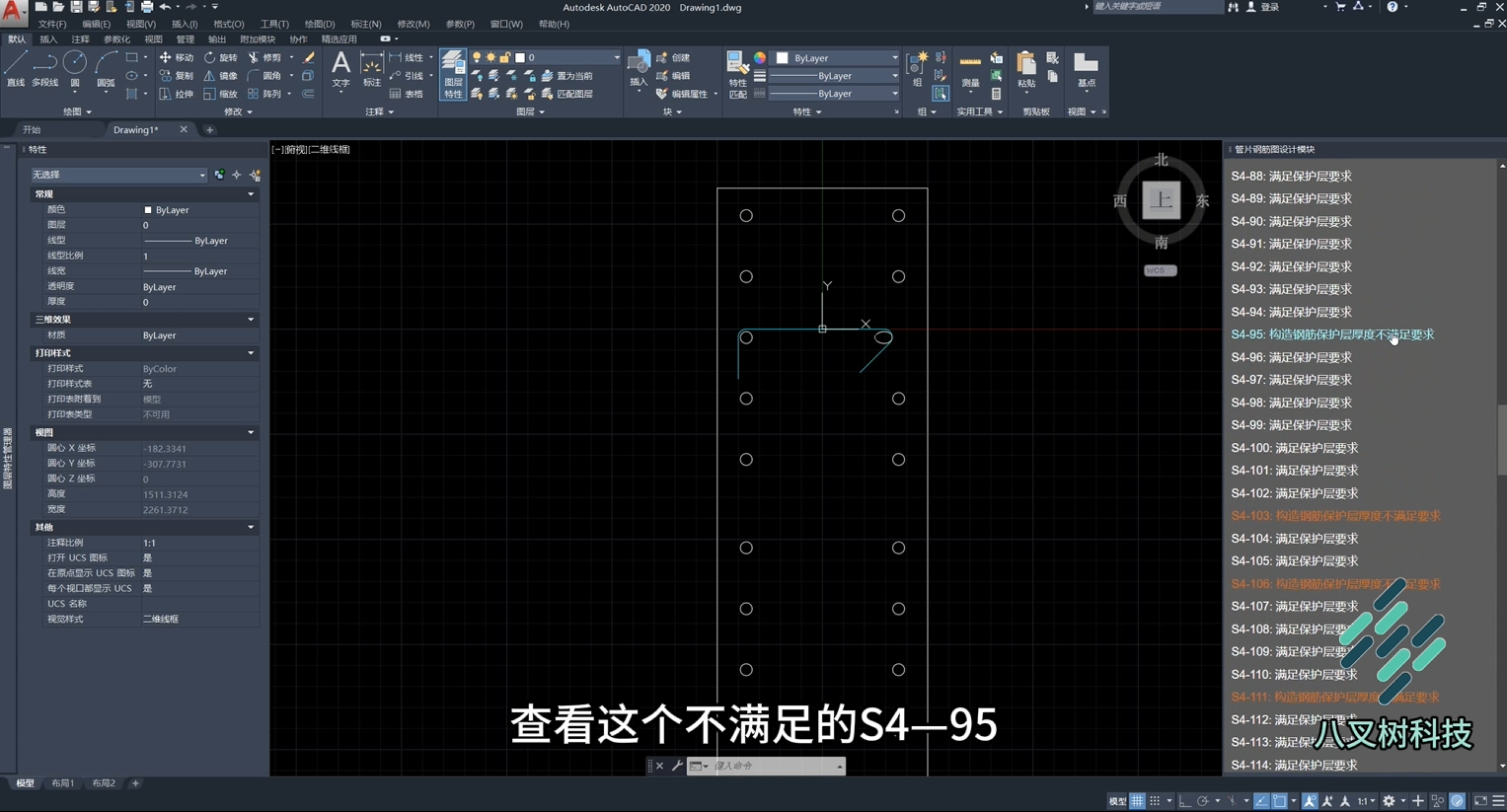Click the white ByLayer color swatch in Properties 颜色
Image resolution: width=1507 pixels, height=812 pixels.
[148, 210]
